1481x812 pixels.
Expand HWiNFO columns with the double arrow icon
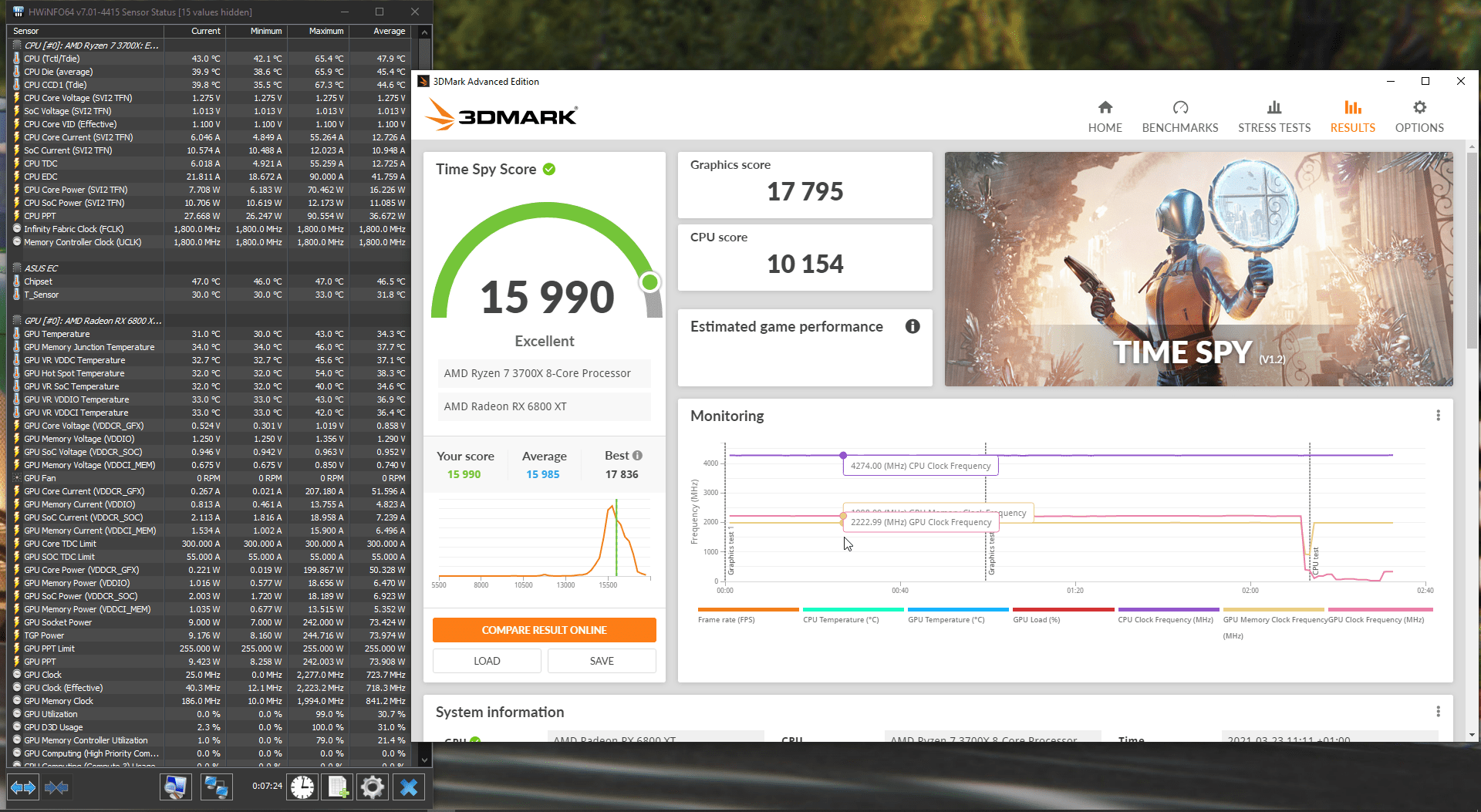23,787
